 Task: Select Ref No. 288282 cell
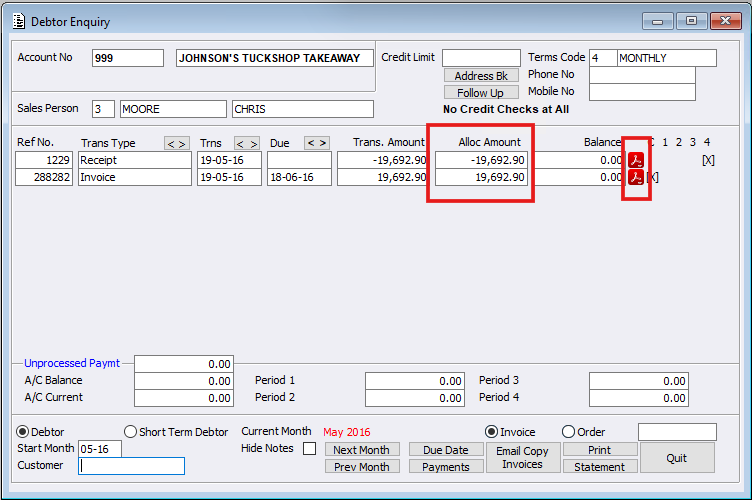(44, 177)
